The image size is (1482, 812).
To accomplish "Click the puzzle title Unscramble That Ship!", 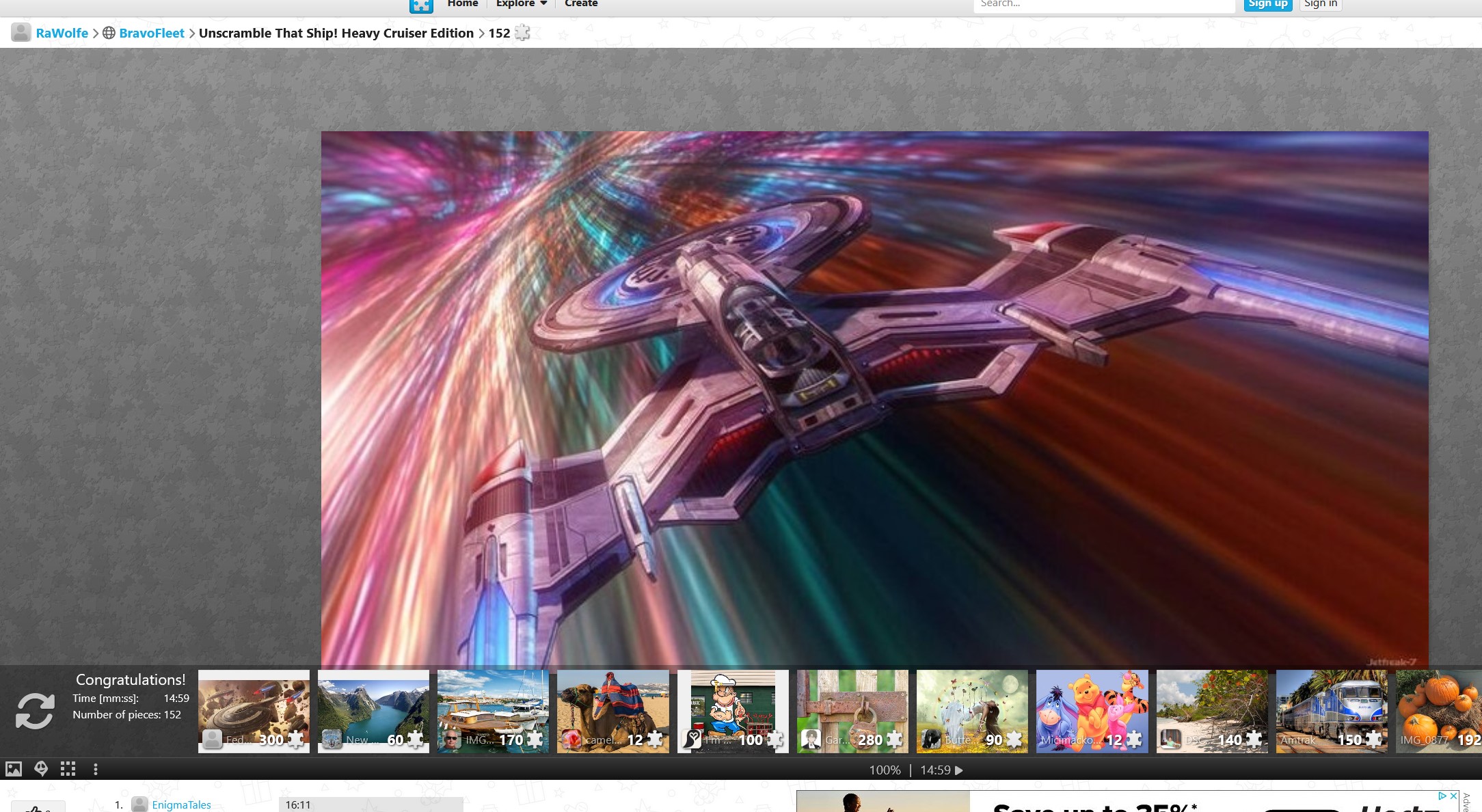I will coord(336,33).
